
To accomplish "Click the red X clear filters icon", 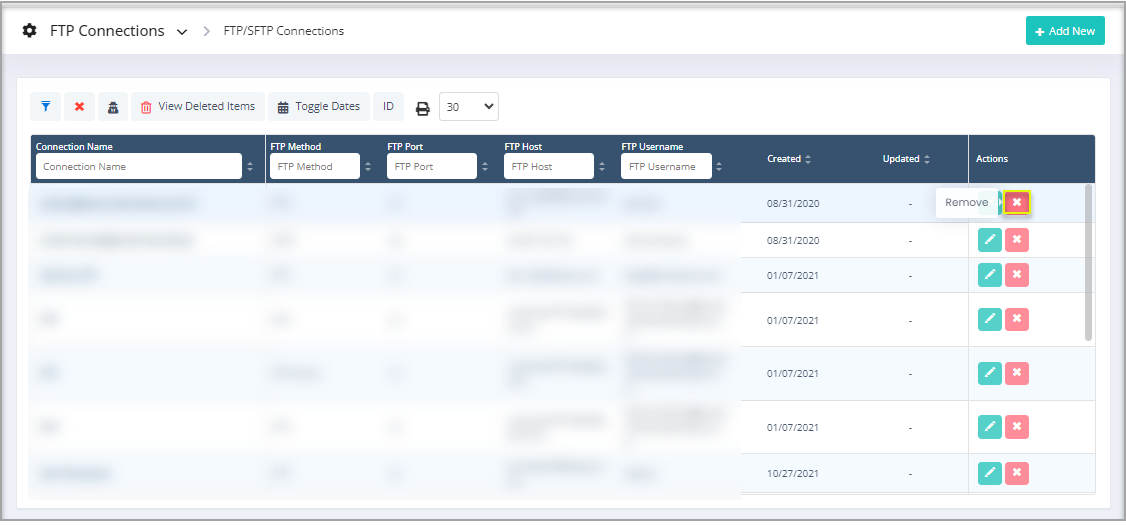I will 79,107.
